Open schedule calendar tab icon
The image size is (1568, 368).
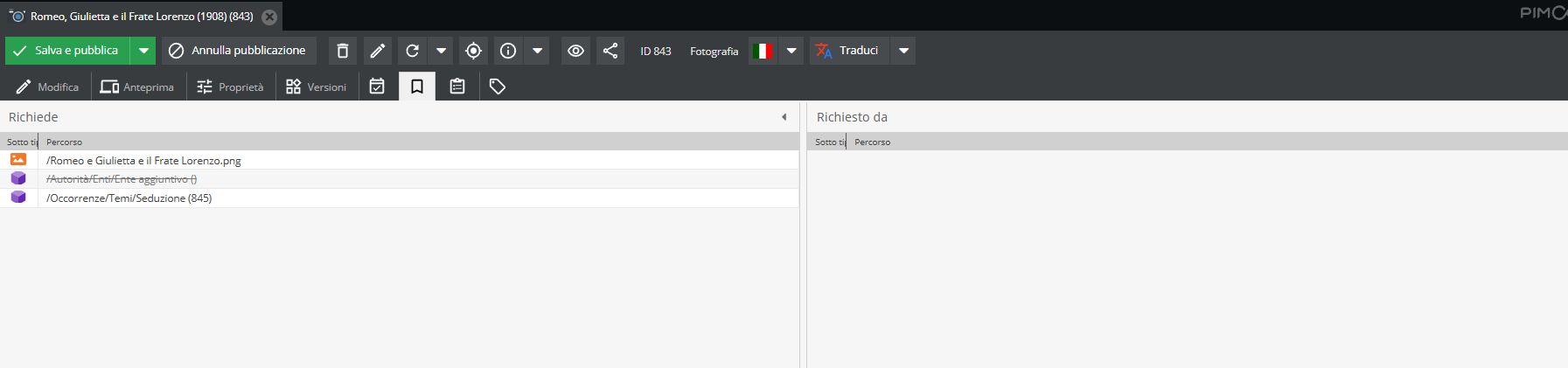pos(377,87)
